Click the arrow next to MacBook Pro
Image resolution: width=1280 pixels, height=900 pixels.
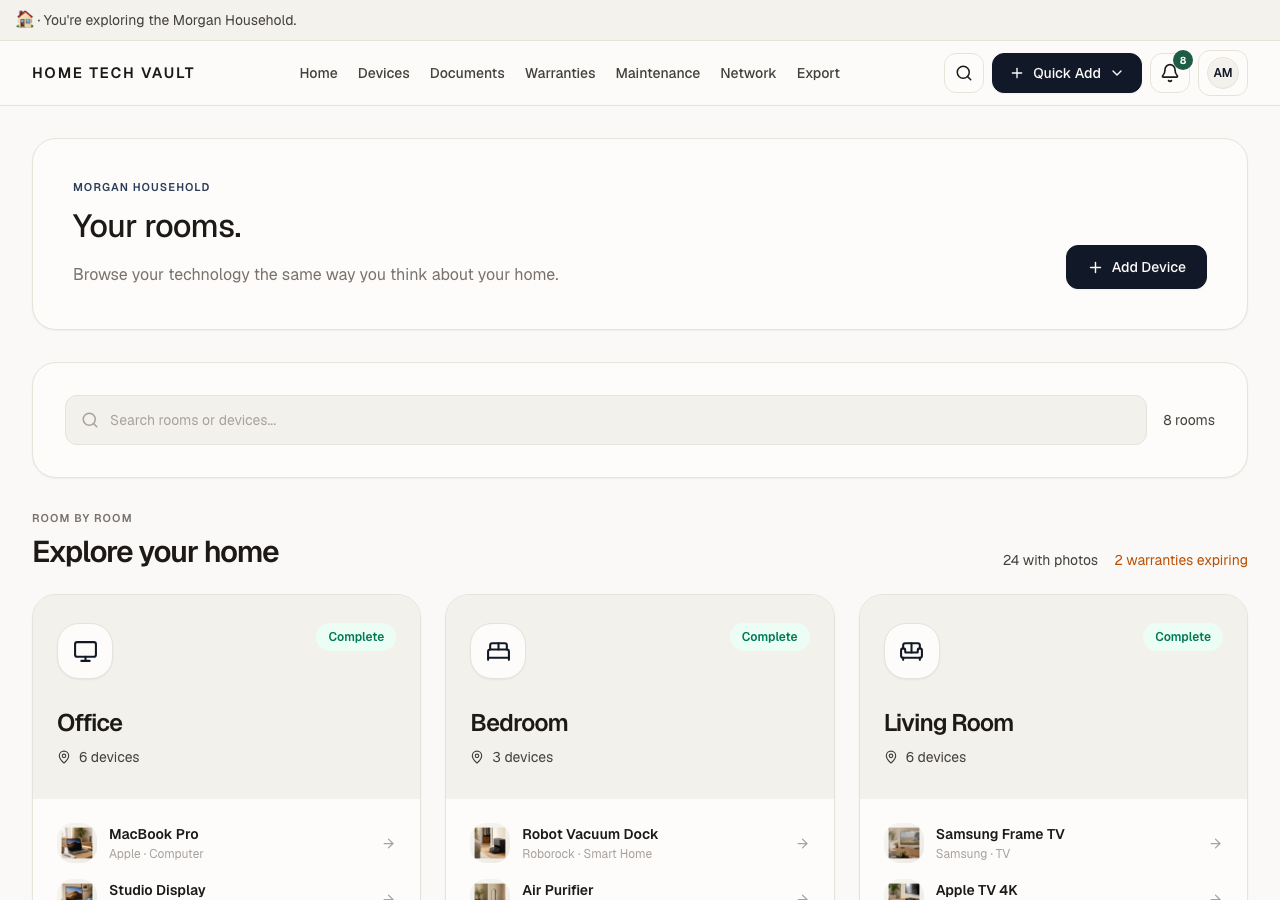pos(389,844)
